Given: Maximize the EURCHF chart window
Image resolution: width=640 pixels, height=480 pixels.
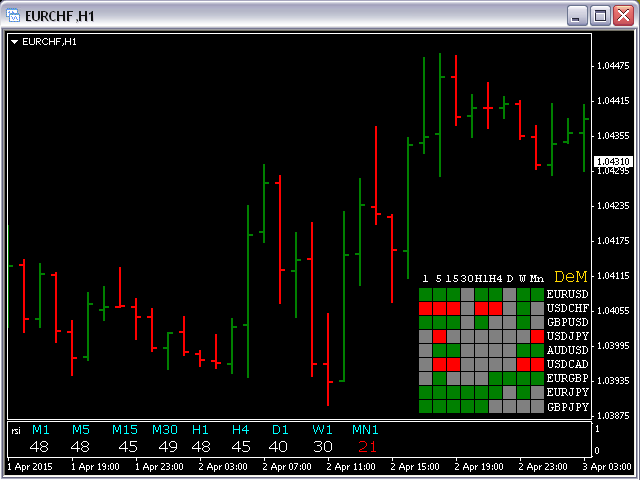Looking at the screenshot, I should [600, 16].
